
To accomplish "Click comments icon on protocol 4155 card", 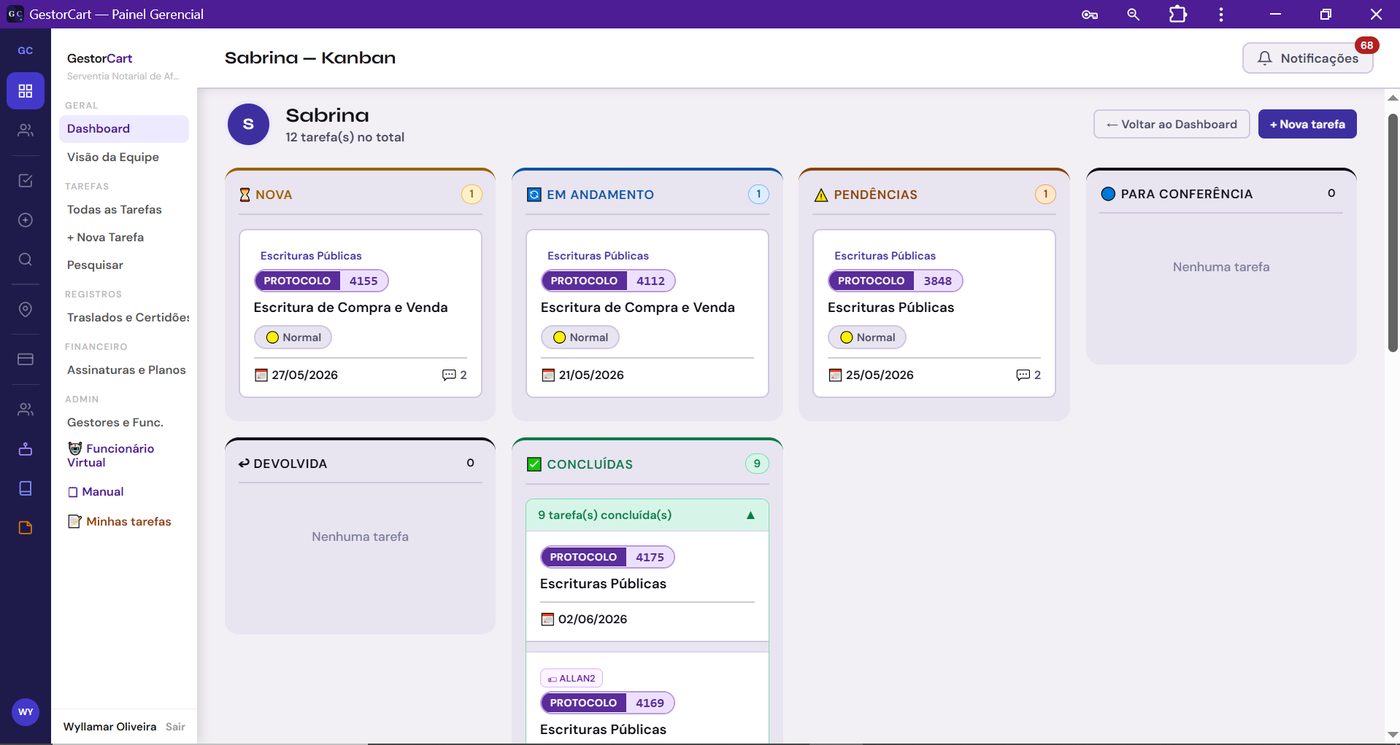I will (449, 375).
